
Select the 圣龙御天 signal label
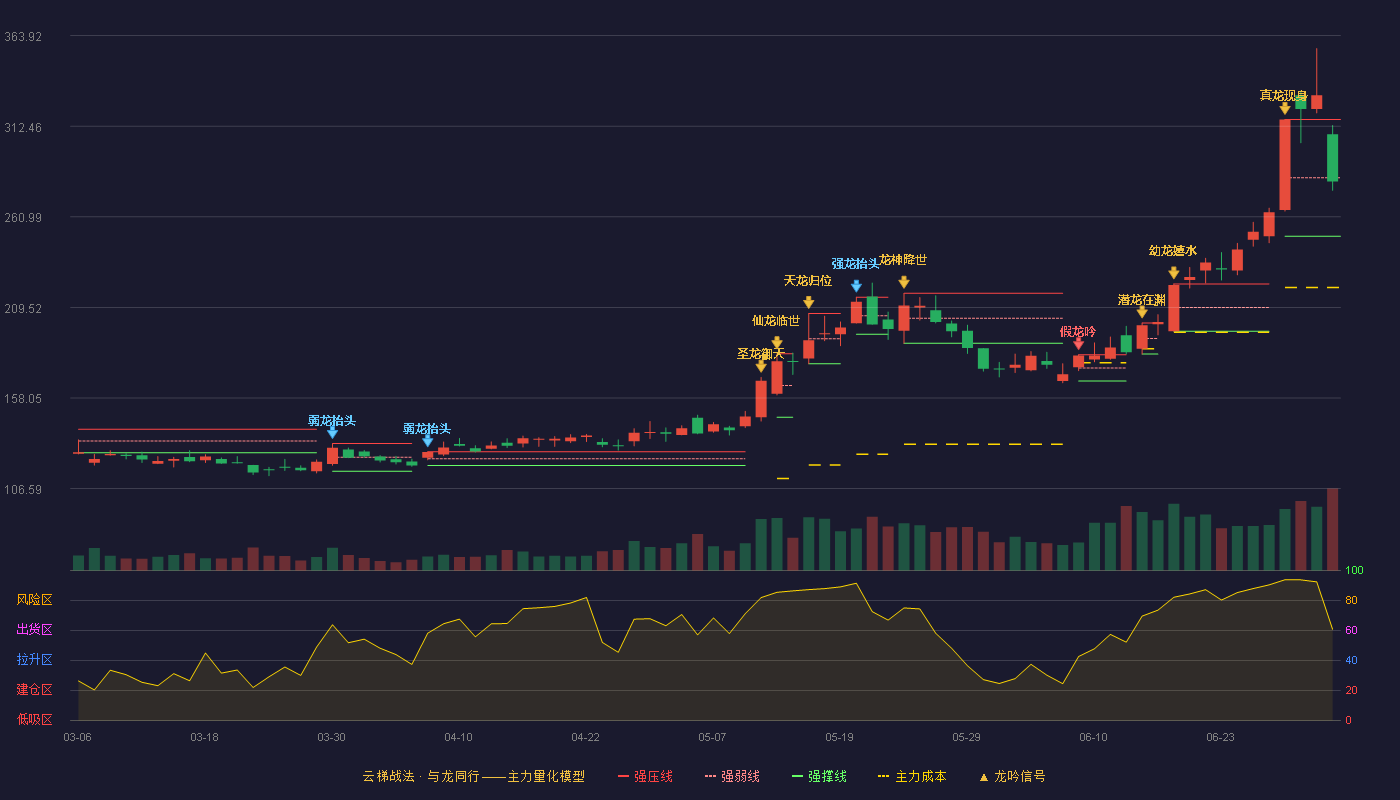761,353
